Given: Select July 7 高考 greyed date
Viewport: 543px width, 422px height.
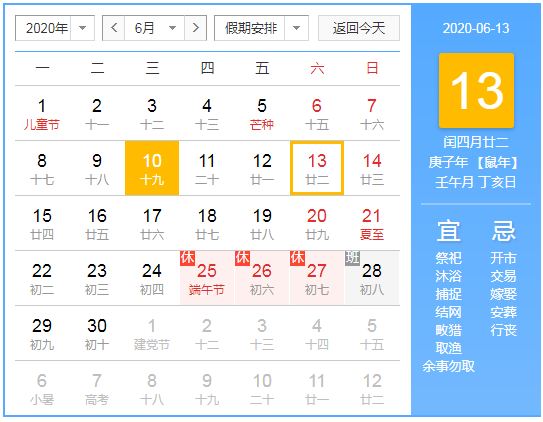Looking at the screenshot, I should tap(97, 388).
